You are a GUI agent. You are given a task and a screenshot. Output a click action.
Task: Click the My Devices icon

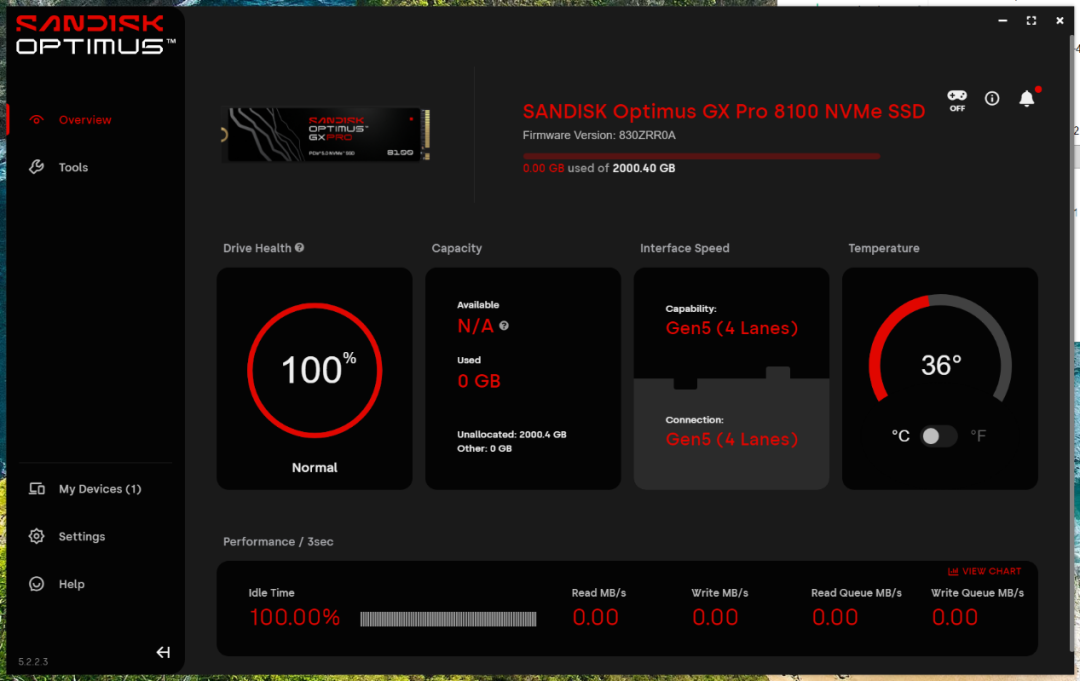37,488
